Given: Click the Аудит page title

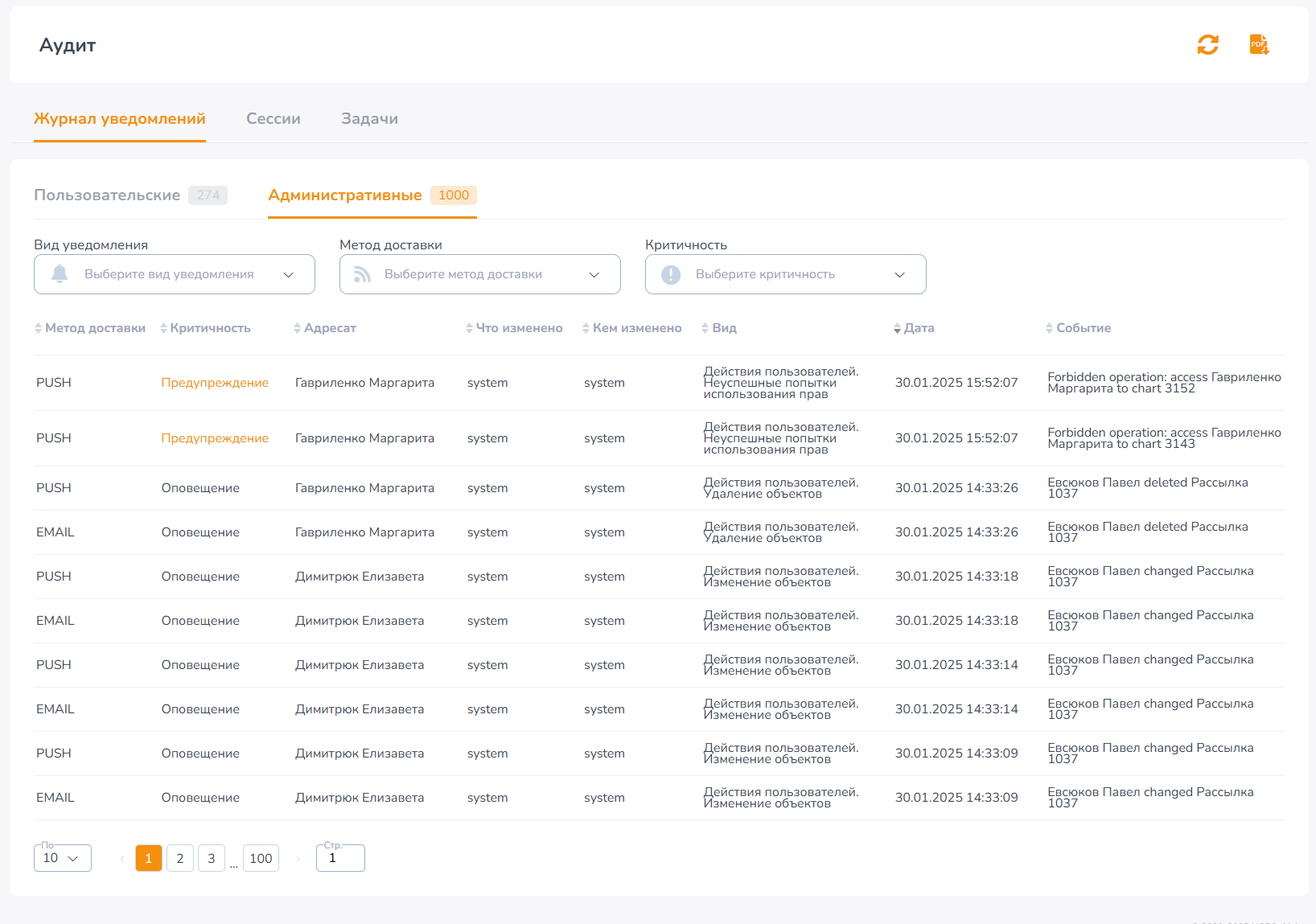Looking at the screenshot, I should (x=68, y=46).
